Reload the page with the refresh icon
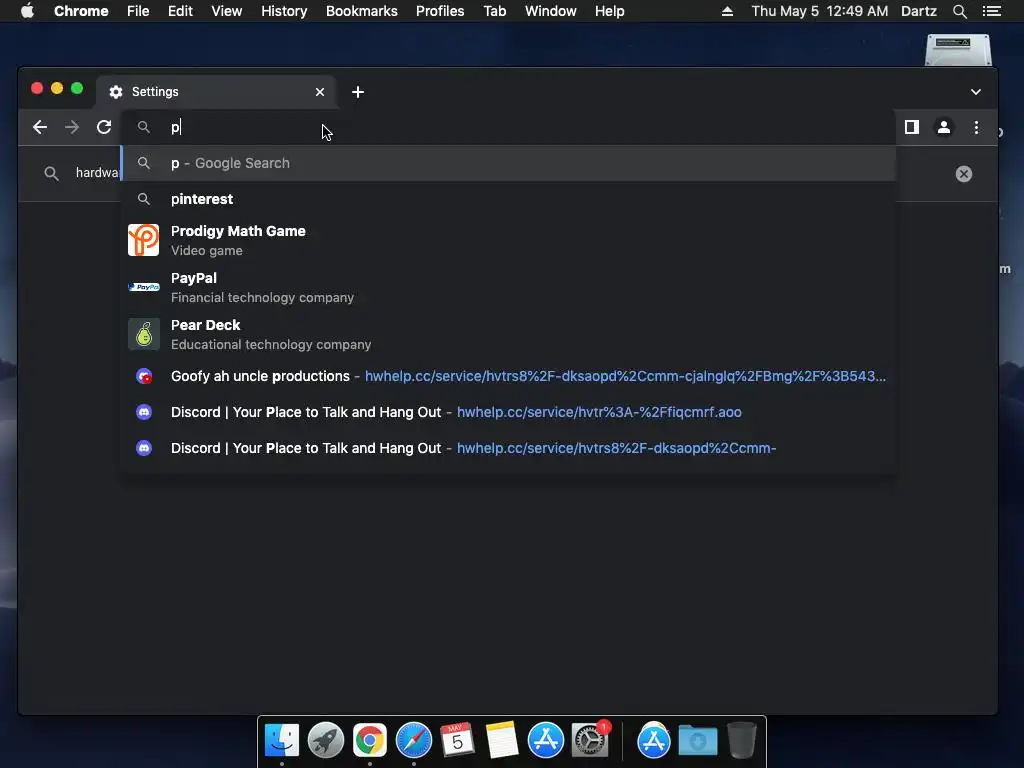 104,127
